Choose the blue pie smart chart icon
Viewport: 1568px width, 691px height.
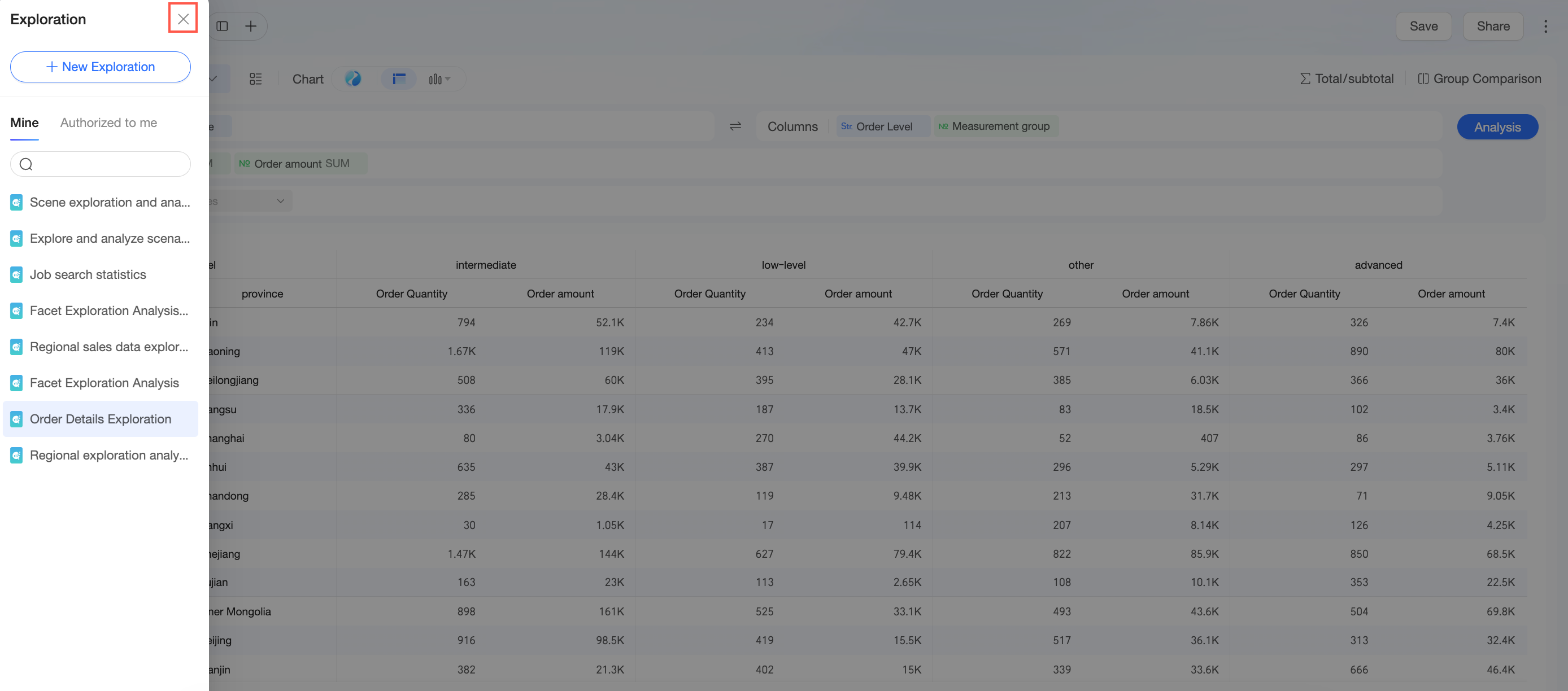(353, 79)
